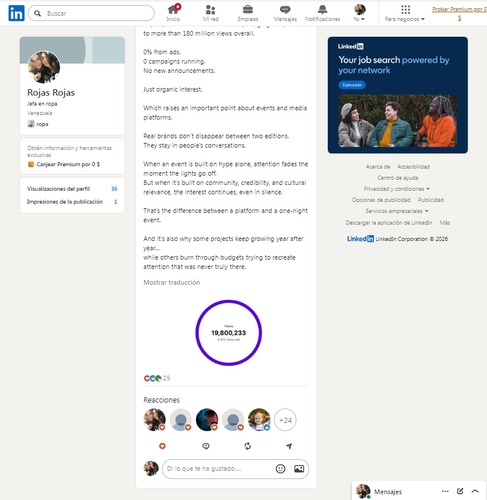Viewport: 487px width, 500px height.
Task: Toggle the heart reaction on the post
Action: 162,446
